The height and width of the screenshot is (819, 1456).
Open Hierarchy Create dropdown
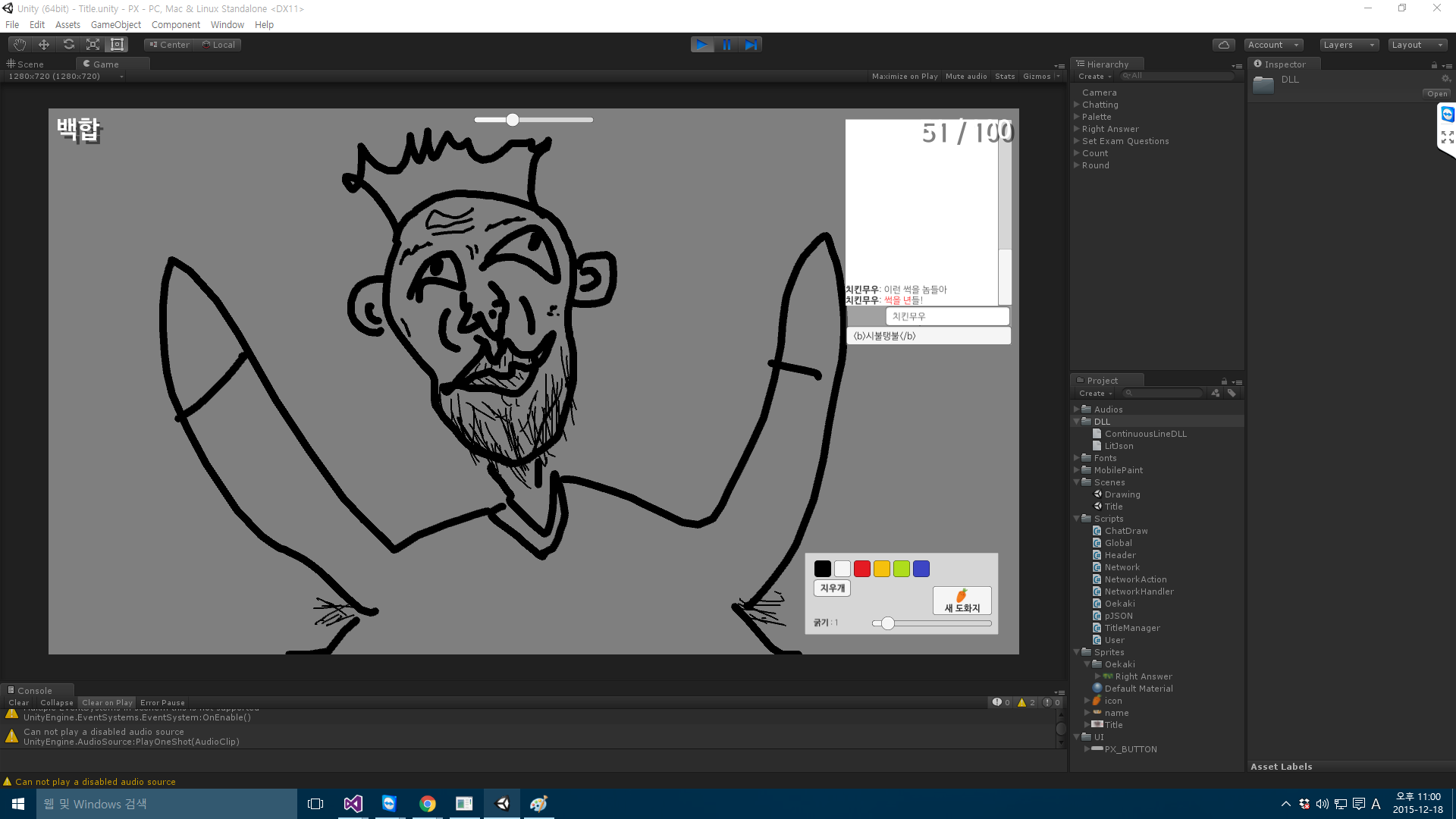(x=1094, y=77)
